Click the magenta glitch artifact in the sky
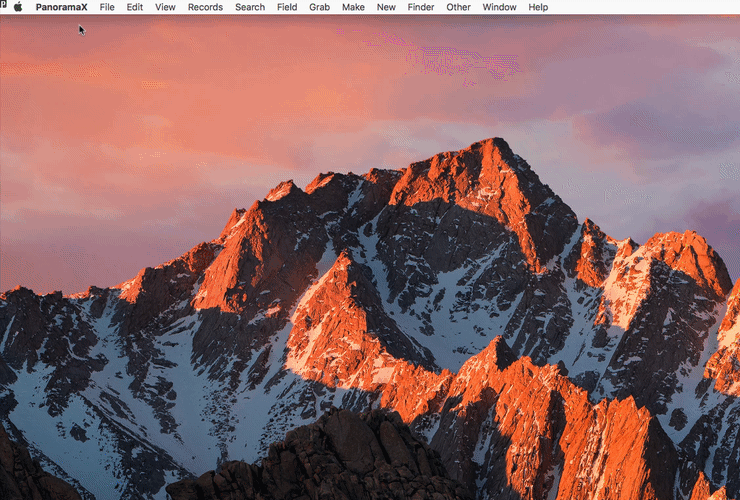Image resolution: width=740 pixels, height=500 pixels. coord(460,58)
